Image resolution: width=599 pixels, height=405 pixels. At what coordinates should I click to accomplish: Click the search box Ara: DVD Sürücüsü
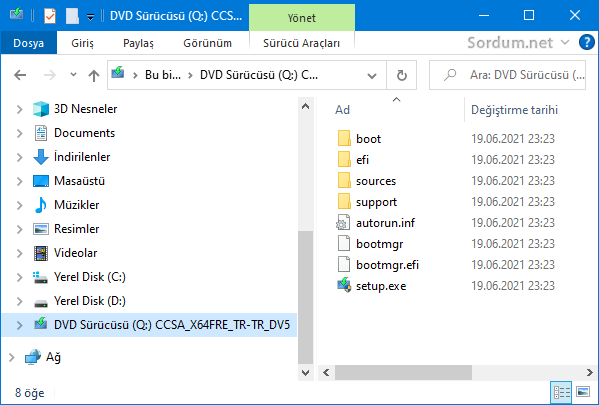tap(507, 75)
